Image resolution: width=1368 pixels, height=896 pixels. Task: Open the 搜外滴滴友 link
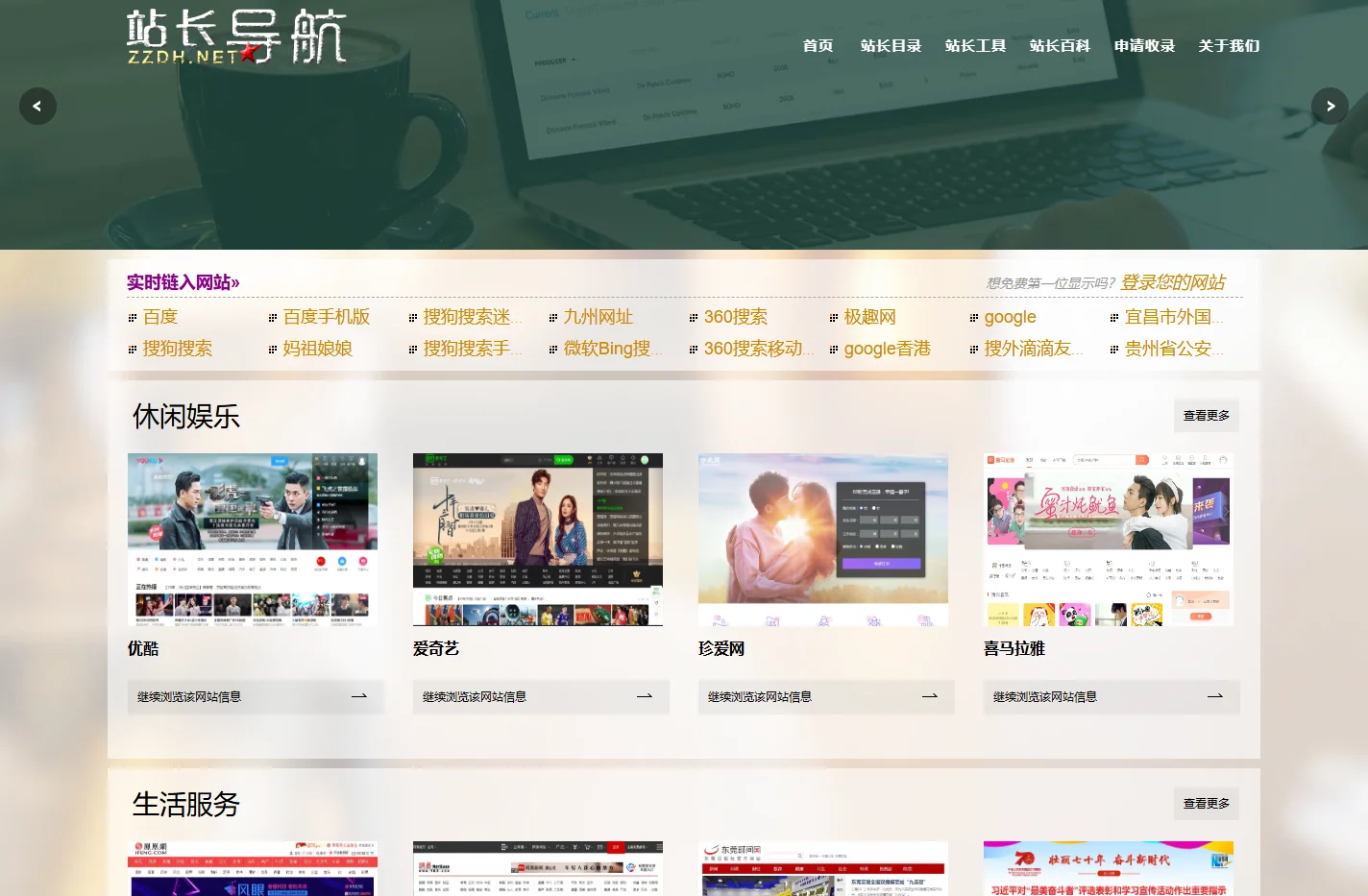(x=1034, y=349)
